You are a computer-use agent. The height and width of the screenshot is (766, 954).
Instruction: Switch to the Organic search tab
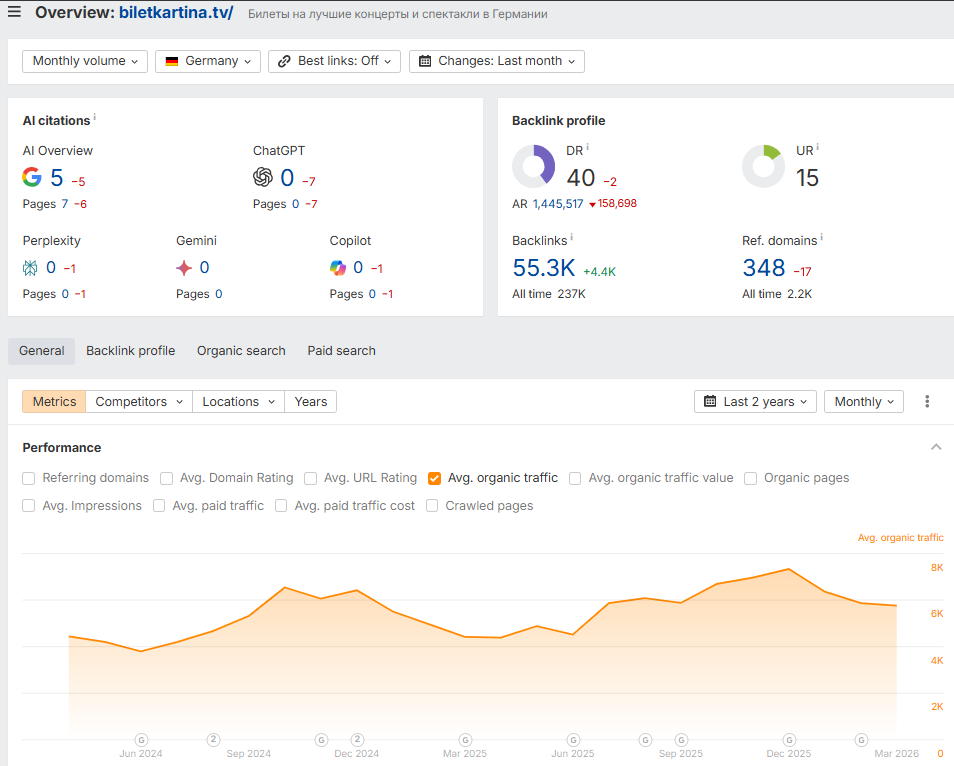[x=241, y=351]
